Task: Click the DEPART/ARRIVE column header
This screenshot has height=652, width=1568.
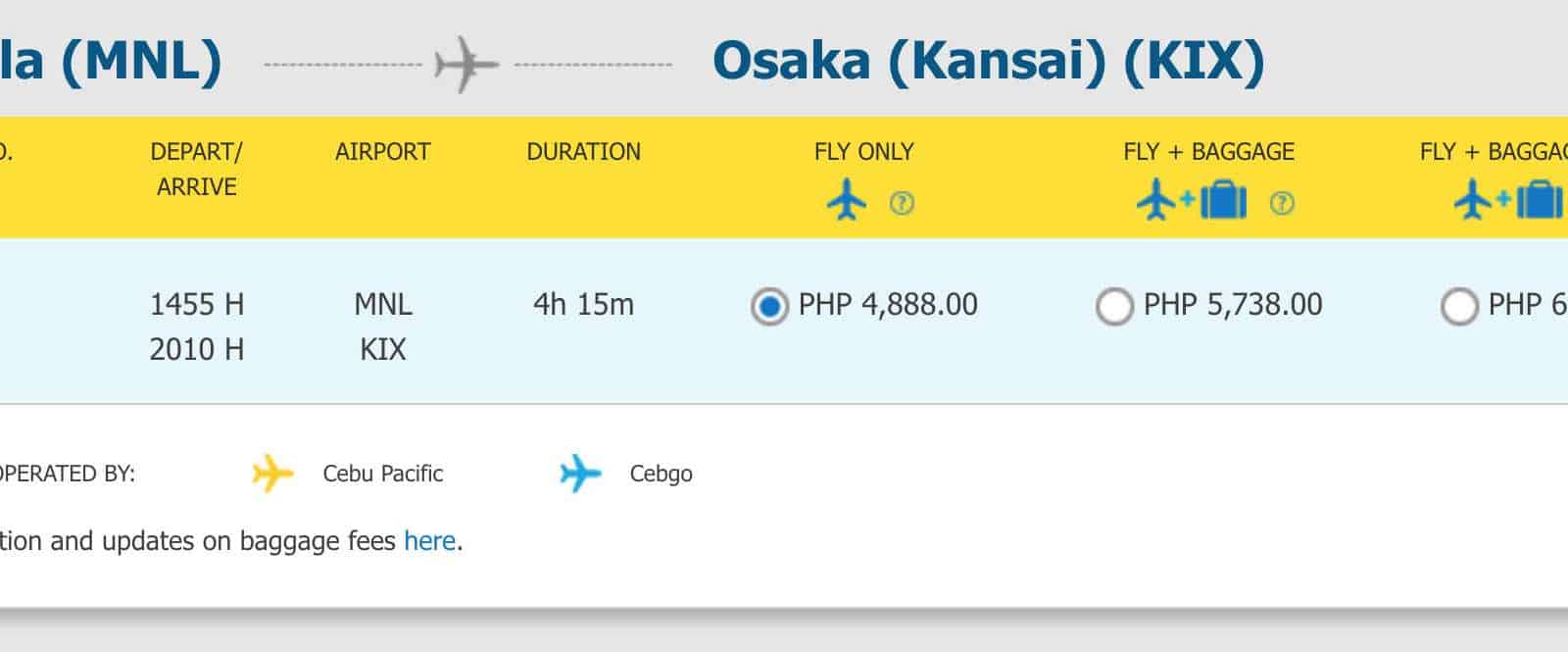Action: tap(196, 169)
